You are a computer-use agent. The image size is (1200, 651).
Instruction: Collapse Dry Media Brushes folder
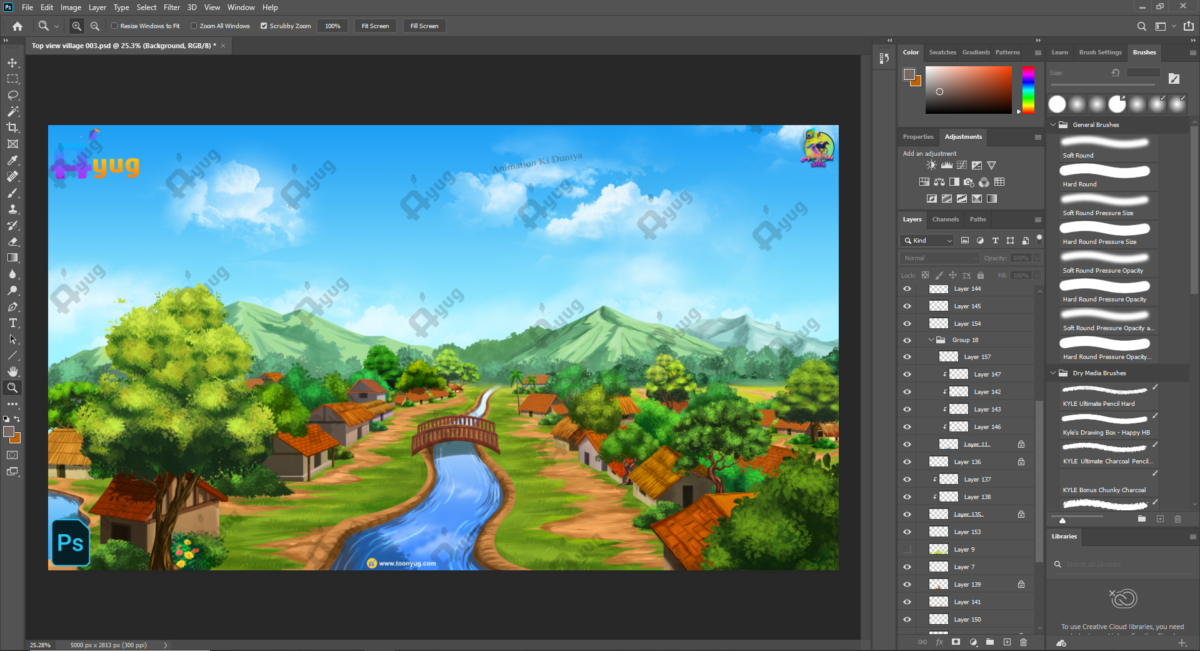tap(1054, 373)
